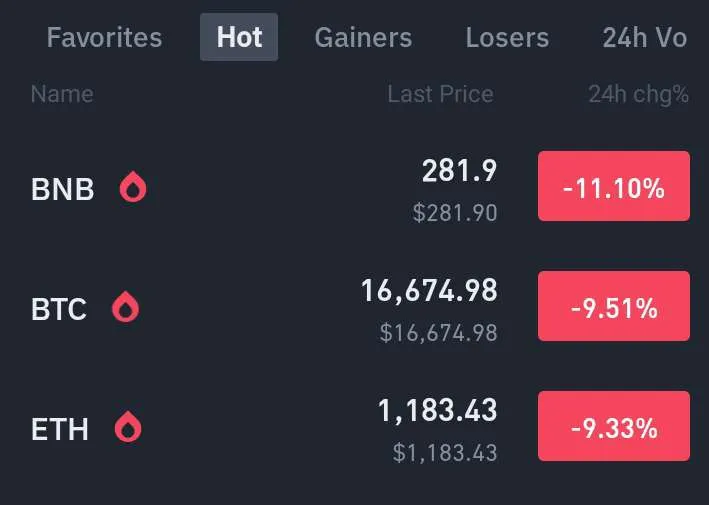The height and width of the screenshot is (505, 709).
Task: Click BNB last price 281.9
Action: pos(459,171)
